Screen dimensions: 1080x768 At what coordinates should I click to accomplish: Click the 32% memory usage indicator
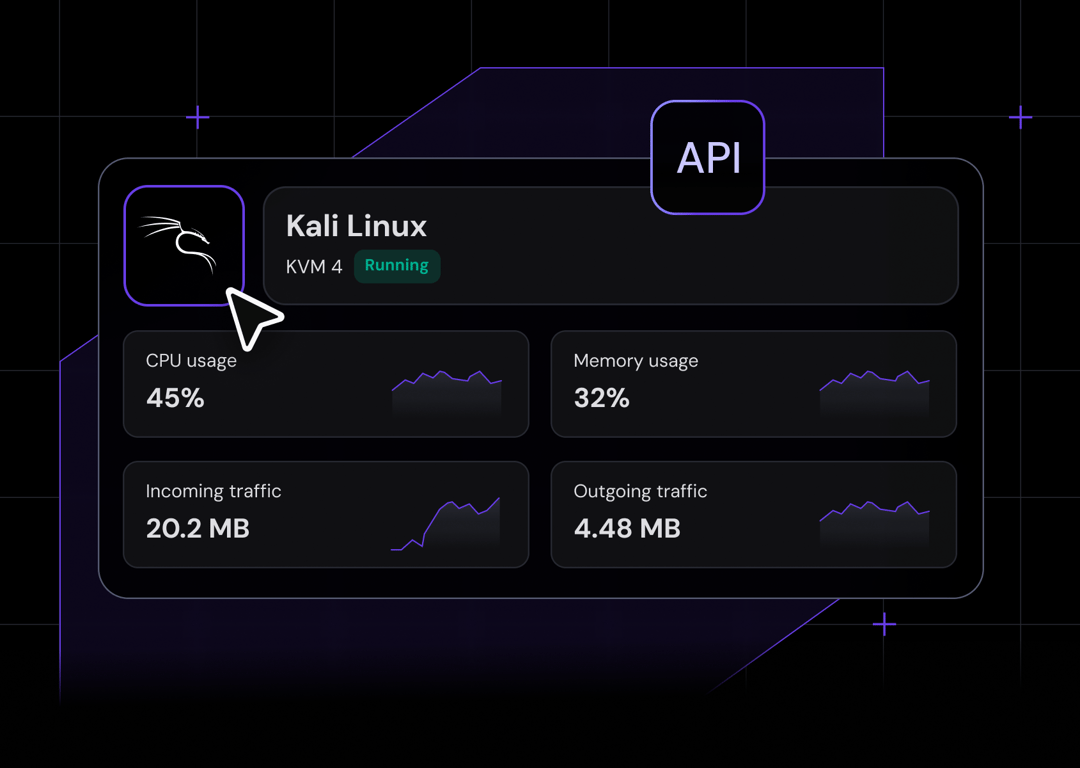[600, 398]
